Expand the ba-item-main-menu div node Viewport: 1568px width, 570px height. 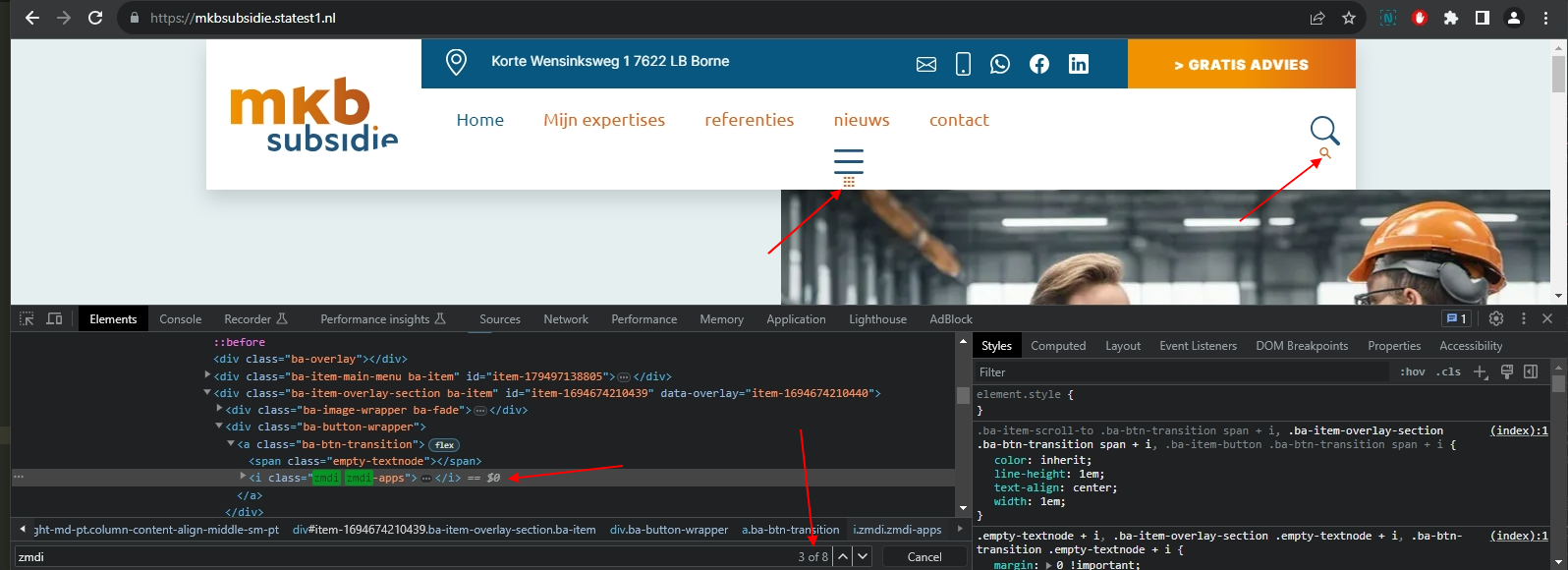(207, 375)
